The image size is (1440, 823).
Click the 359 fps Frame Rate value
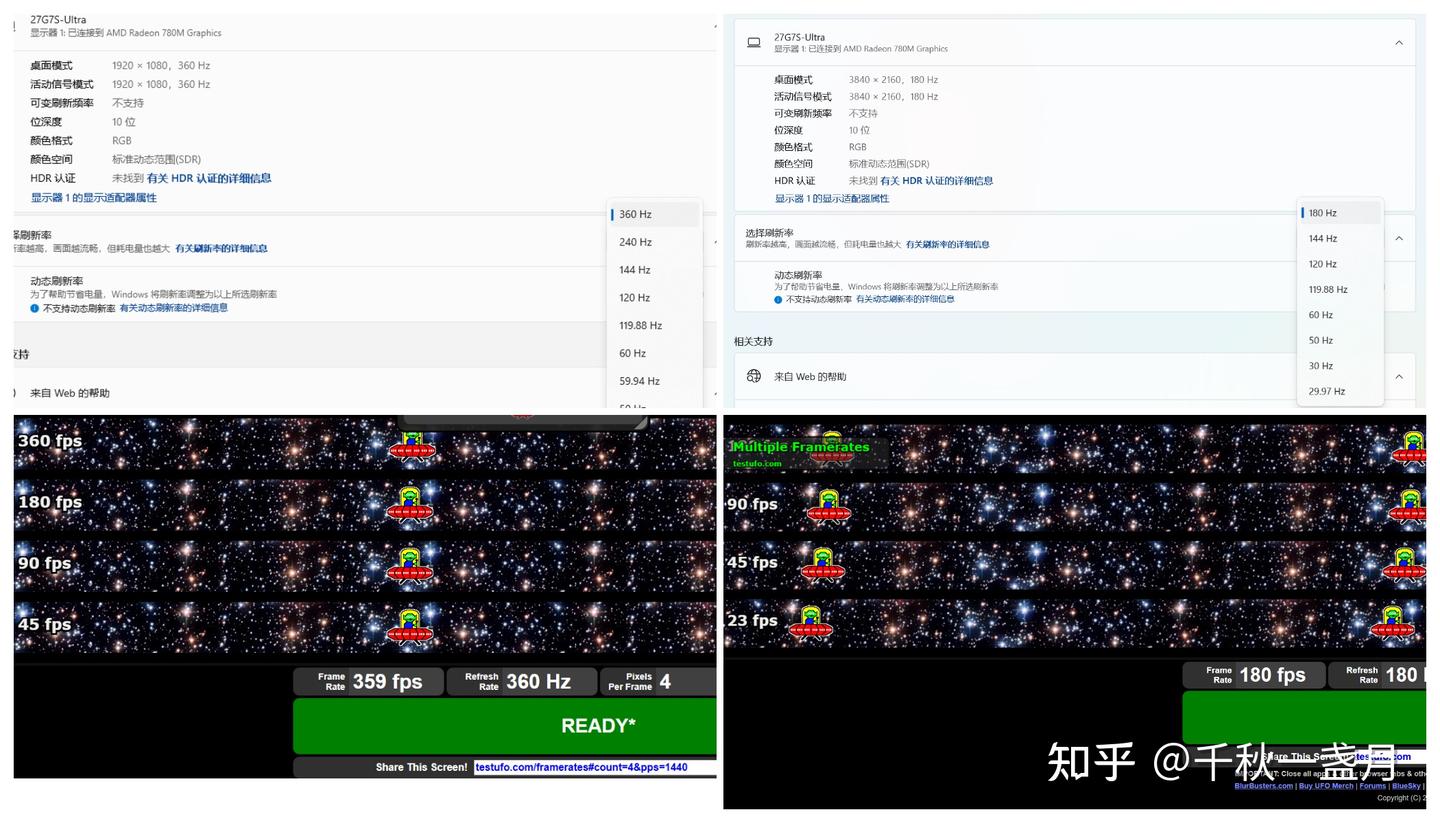tap(387, 682)
